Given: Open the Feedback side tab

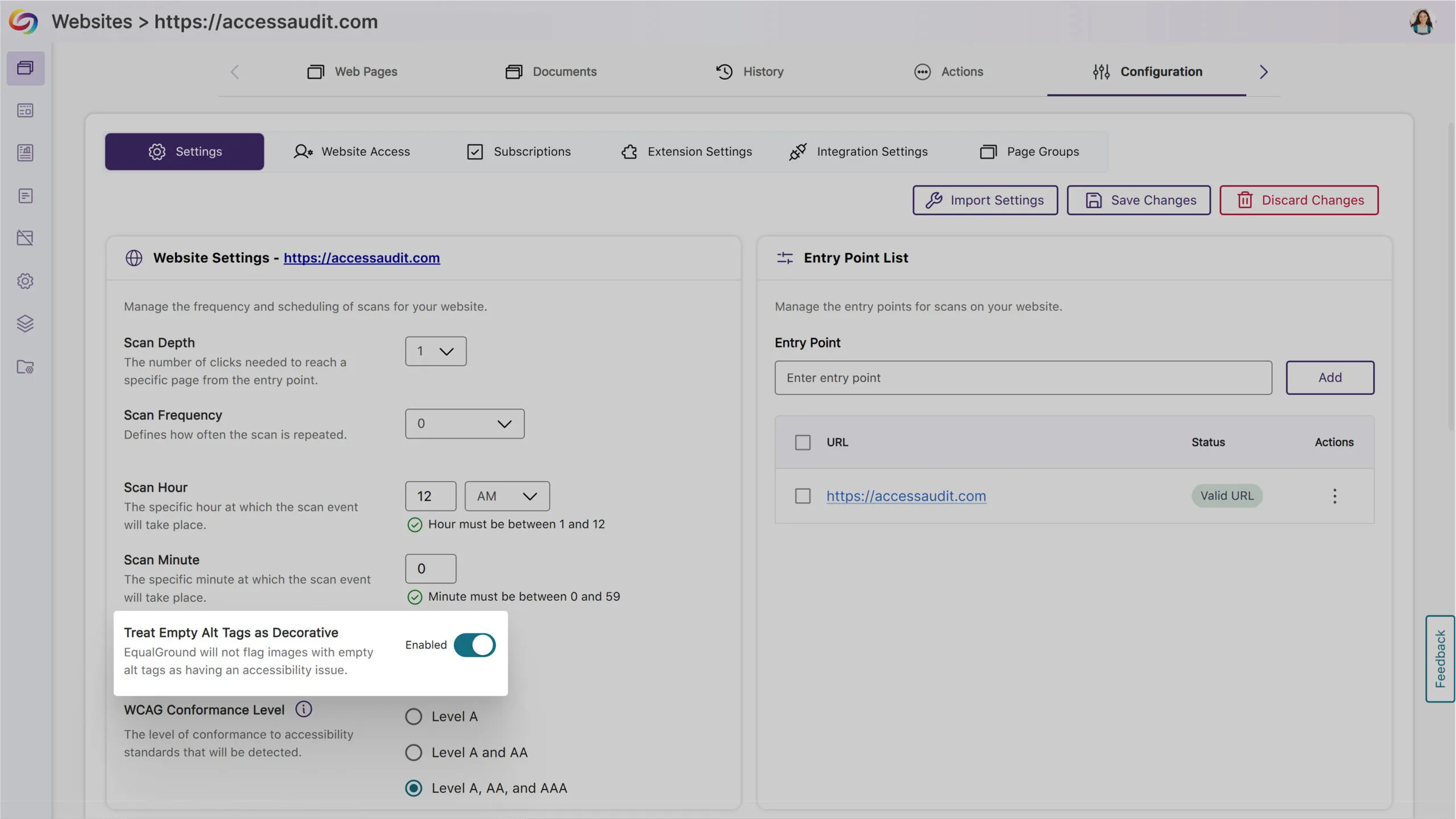Looking at the screenshot, I should click(x=1440, y=659).
